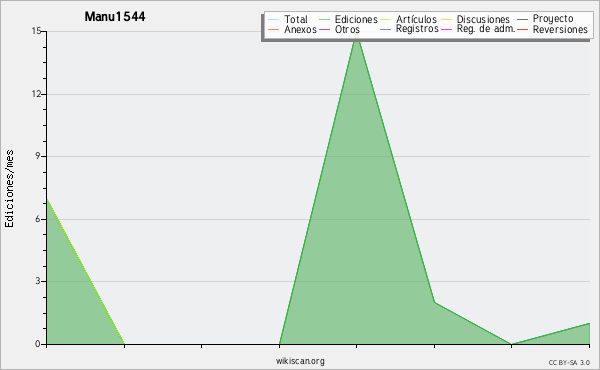This screenshot has width=600, height=370.
Task: Click the 6 value on y-axis
Action: (38, 219)
